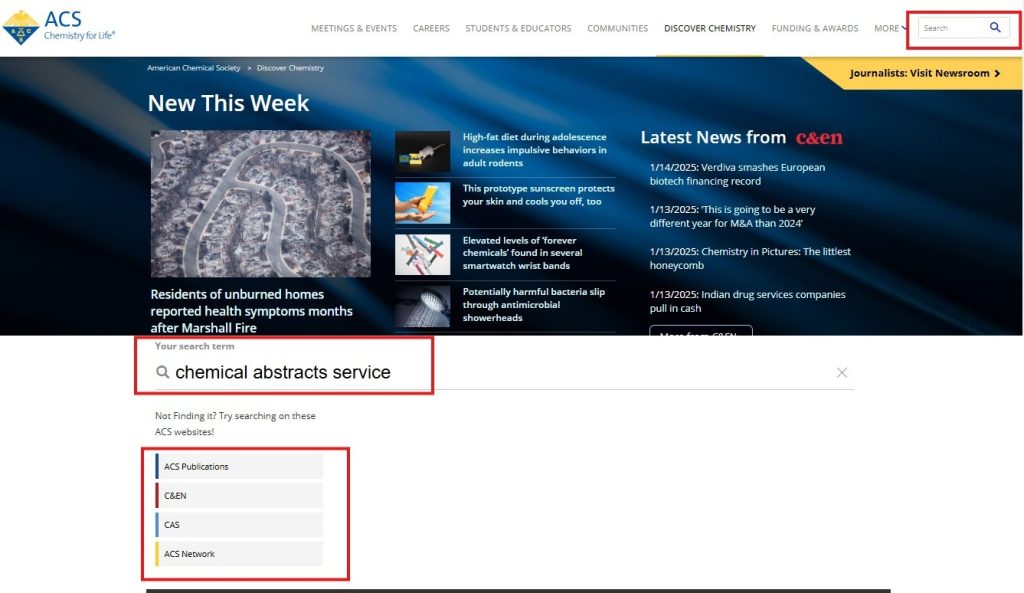
Task: Open M&A different year news item
Action: click(x=732, y=216)
